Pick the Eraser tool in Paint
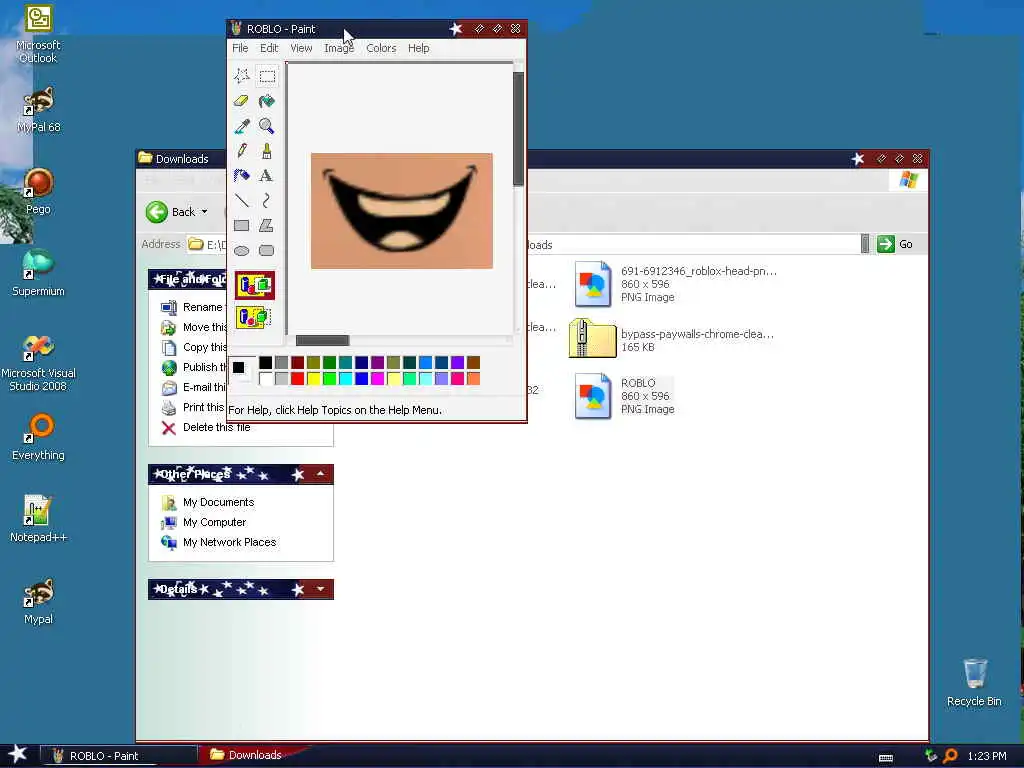Screen dimensions: 1024x768 click(x=242, y=101)
